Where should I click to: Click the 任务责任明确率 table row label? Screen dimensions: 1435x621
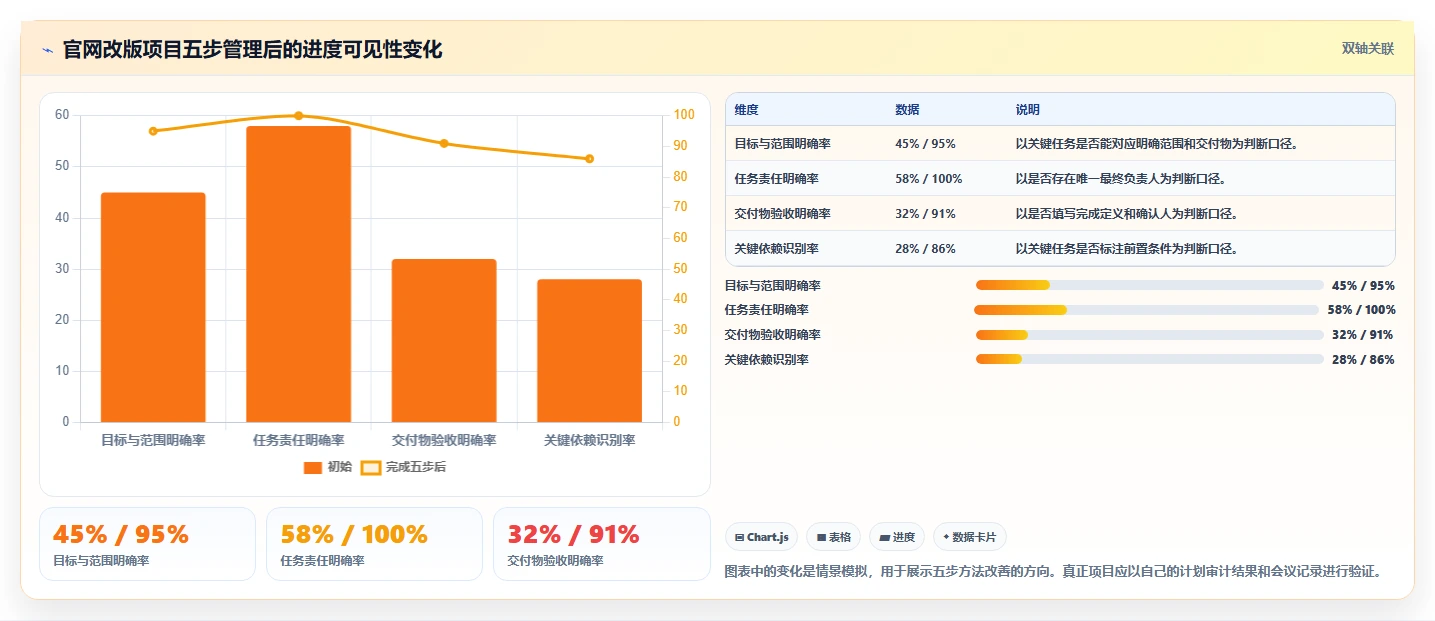tap(776, 179)
